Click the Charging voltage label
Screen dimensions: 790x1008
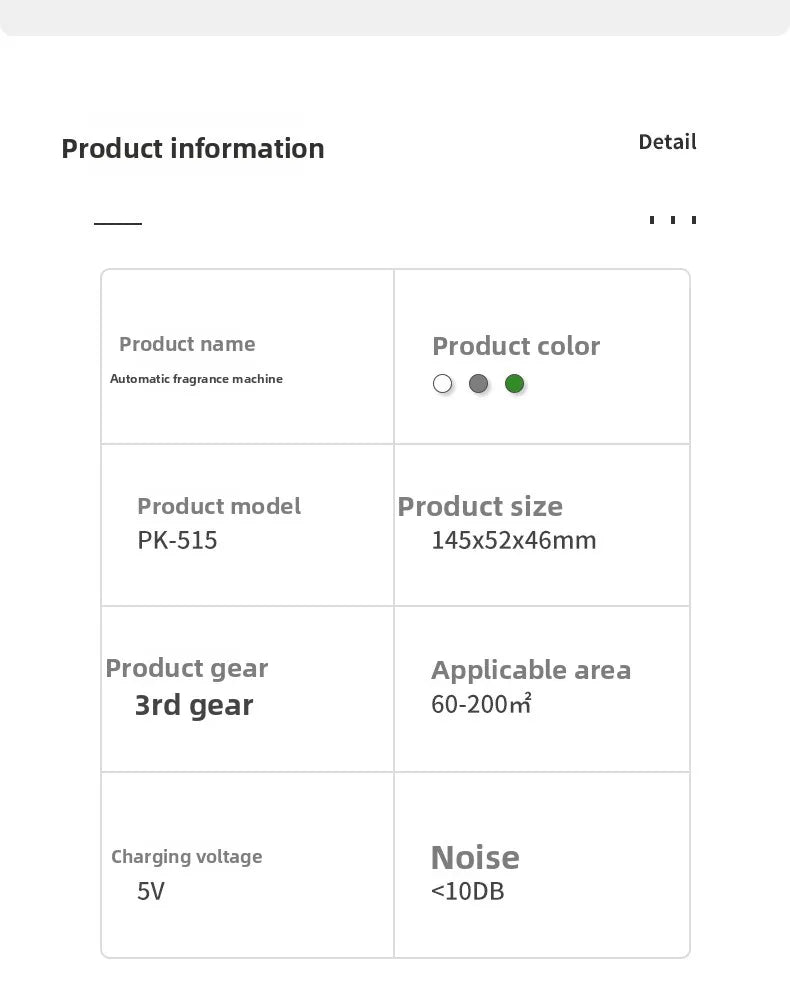[187, 856]
